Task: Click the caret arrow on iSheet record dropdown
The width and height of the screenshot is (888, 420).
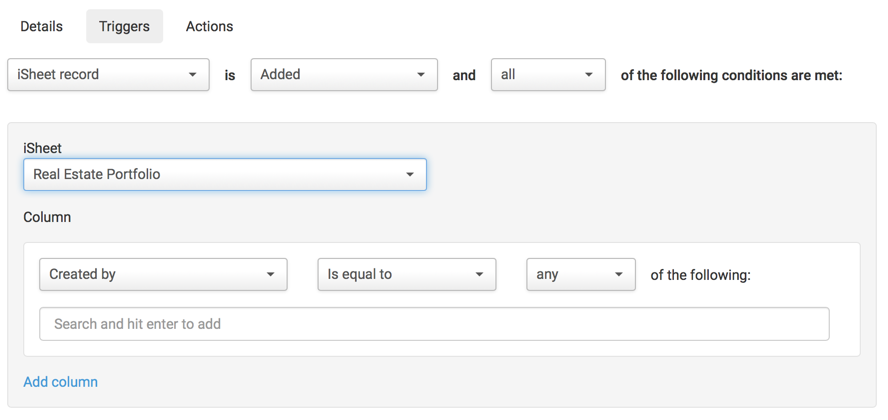Action: point(193,75)
